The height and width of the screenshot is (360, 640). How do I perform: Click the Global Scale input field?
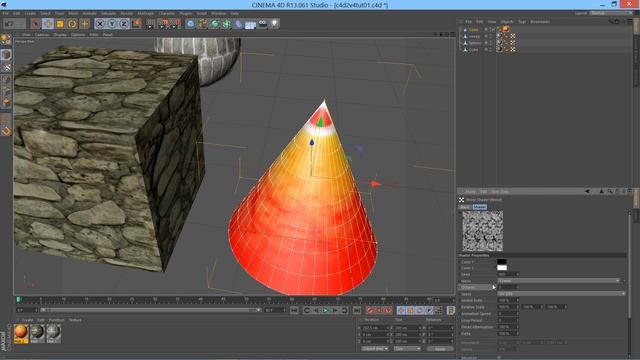pos(507,300)
